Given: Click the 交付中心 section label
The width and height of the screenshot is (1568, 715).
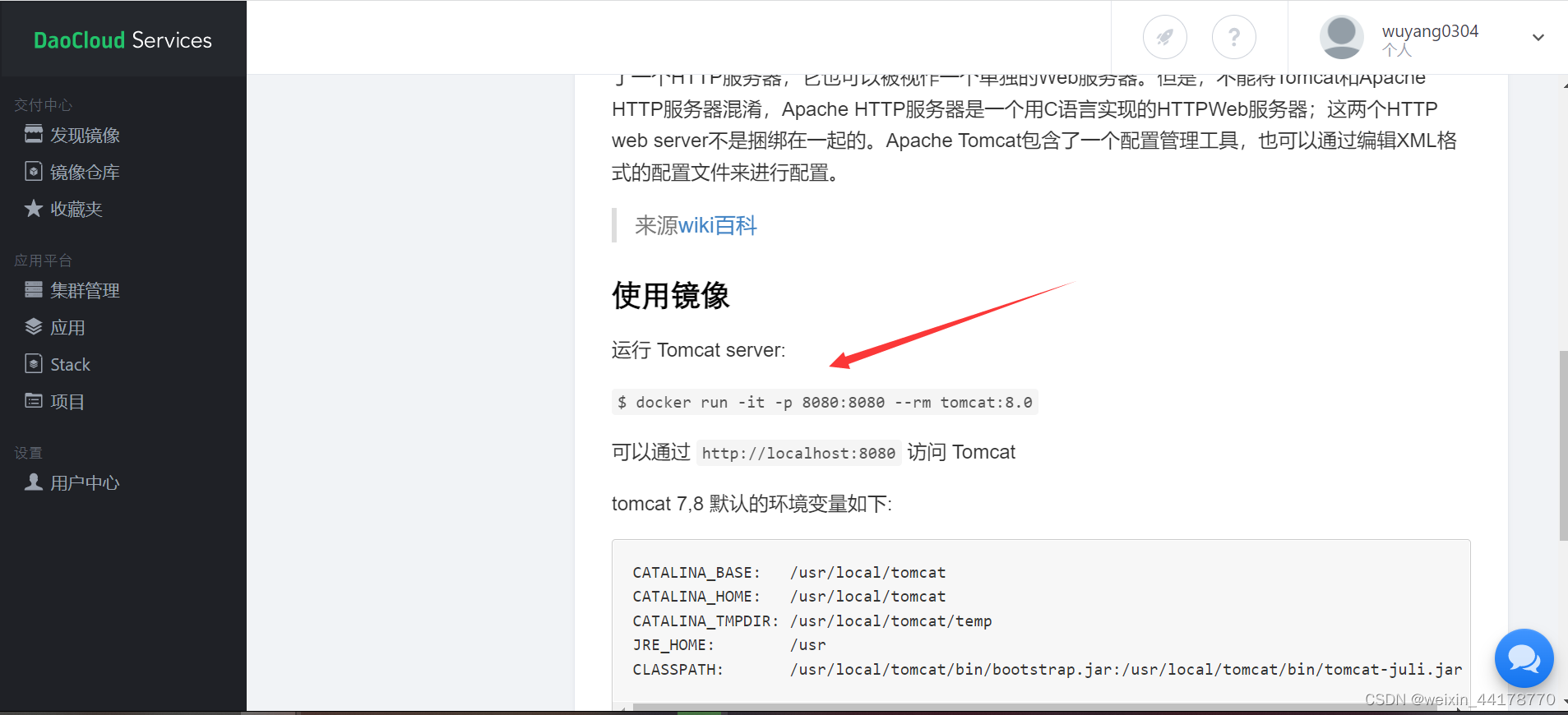Looking at the screenshot, I should point(44,104).
